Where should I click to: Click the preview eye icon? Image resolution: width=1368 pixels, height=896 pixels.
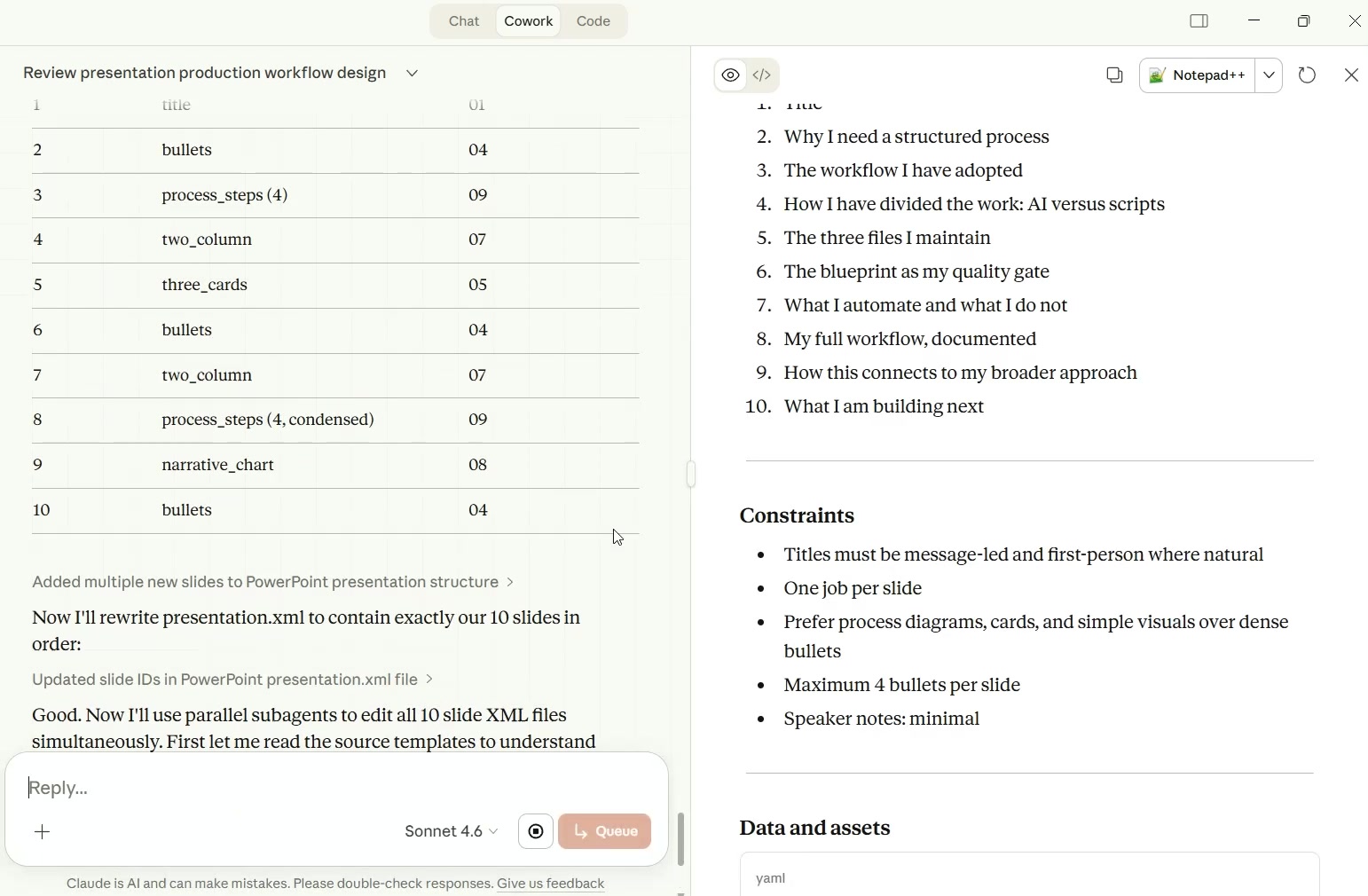pyautogui.click(x=730, y=76)
